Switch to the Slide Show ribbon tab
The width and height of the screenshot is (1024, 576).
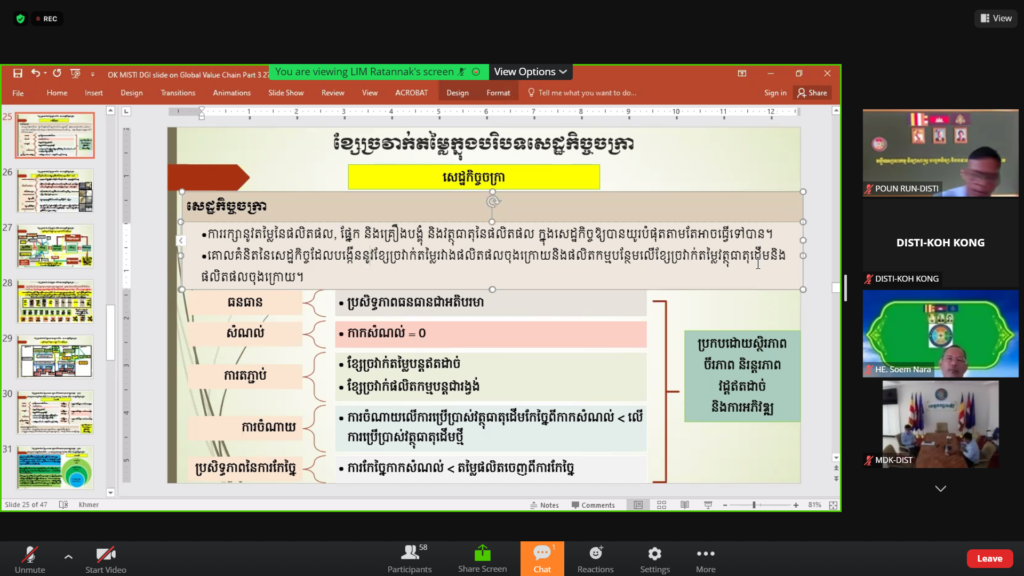286,93
